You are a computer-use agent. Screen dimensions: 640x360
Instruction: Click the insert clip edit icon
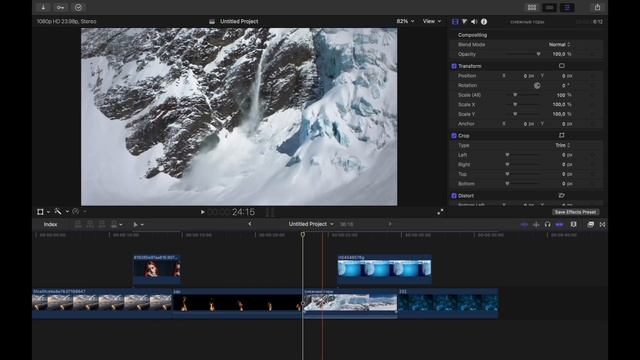pos(90,224)
